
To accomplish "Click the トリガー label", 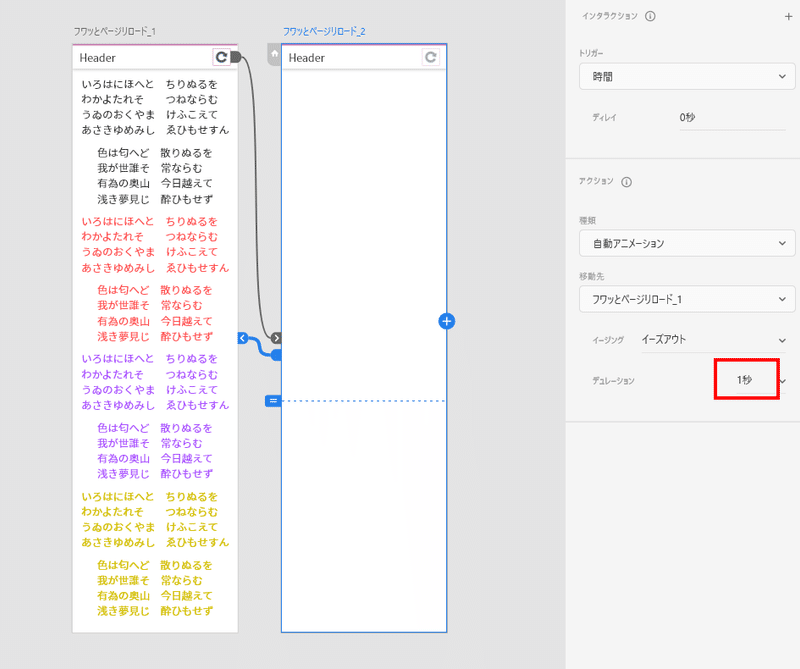I will pos(591,53).
